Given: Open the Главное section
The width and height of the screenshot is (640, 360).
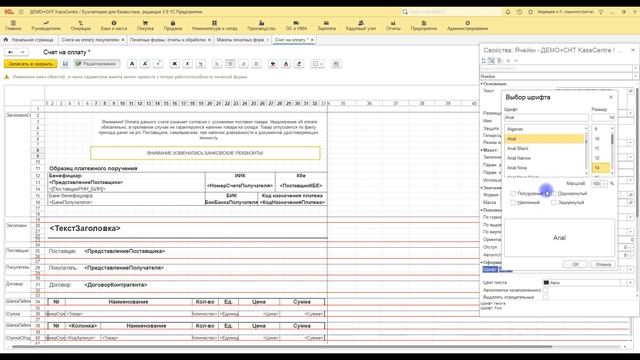Looking at the screenshot, I should tap(13, 25).
